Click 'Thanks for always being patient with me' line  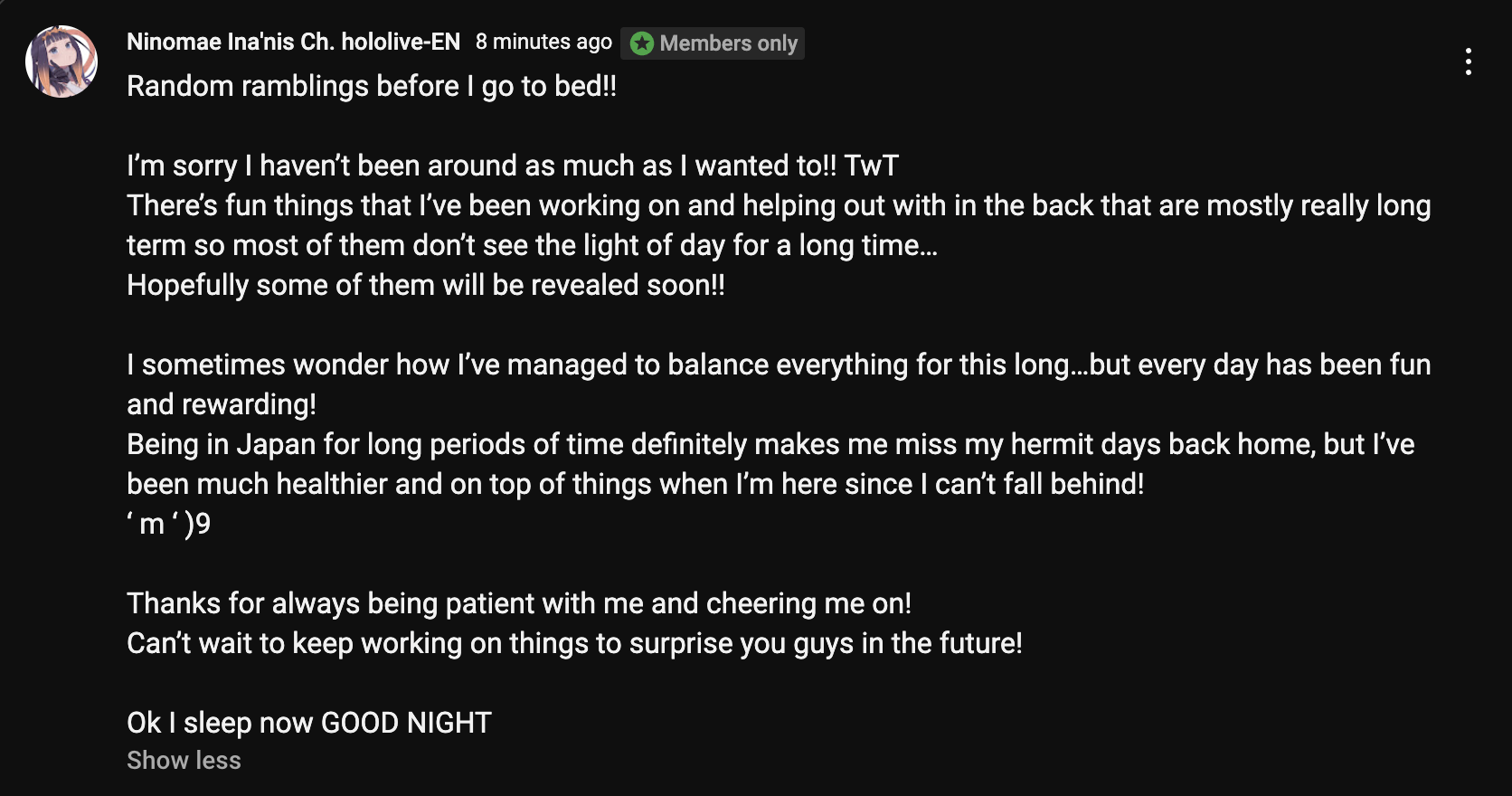(x=519, y=603)
